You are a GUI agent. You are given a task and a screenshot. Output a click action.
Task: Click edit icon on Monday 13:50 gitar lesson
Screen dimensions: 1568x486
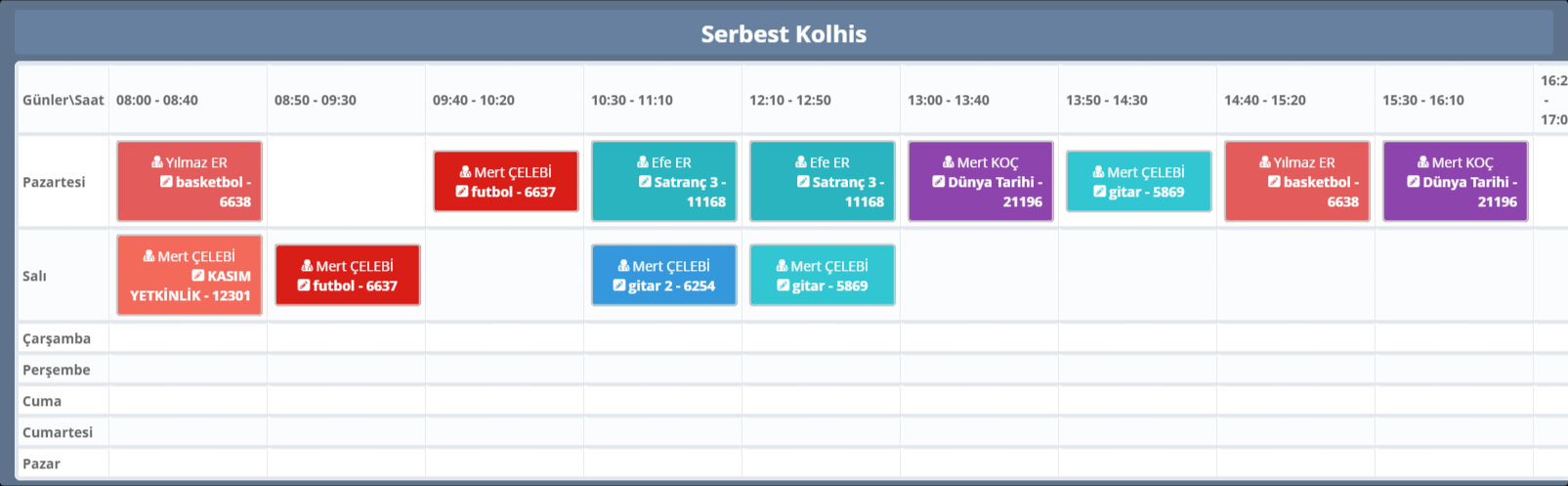coord(1099,192)
